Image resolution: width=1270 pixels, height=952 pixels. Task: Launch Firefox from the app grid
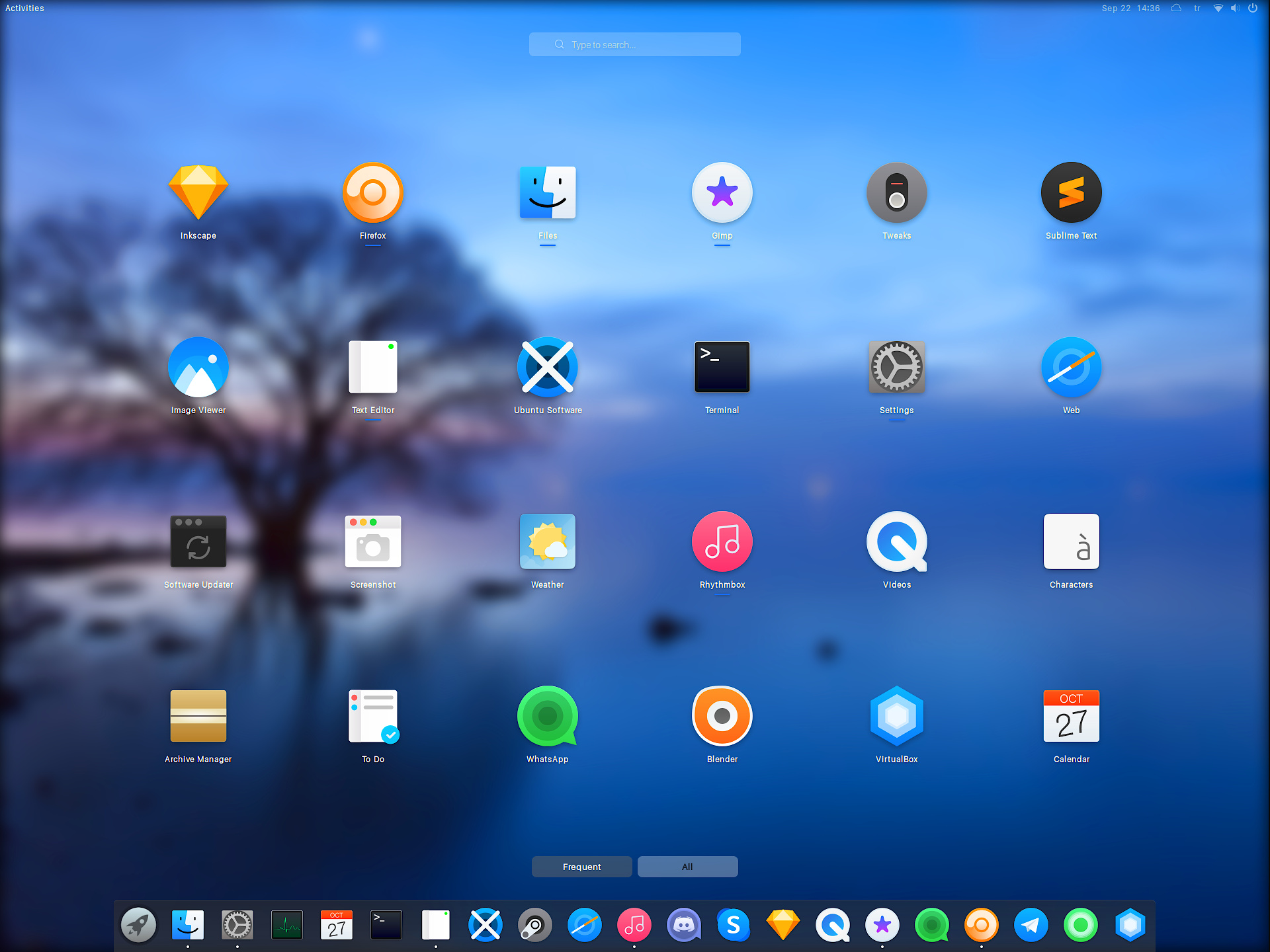coord(373,192)
